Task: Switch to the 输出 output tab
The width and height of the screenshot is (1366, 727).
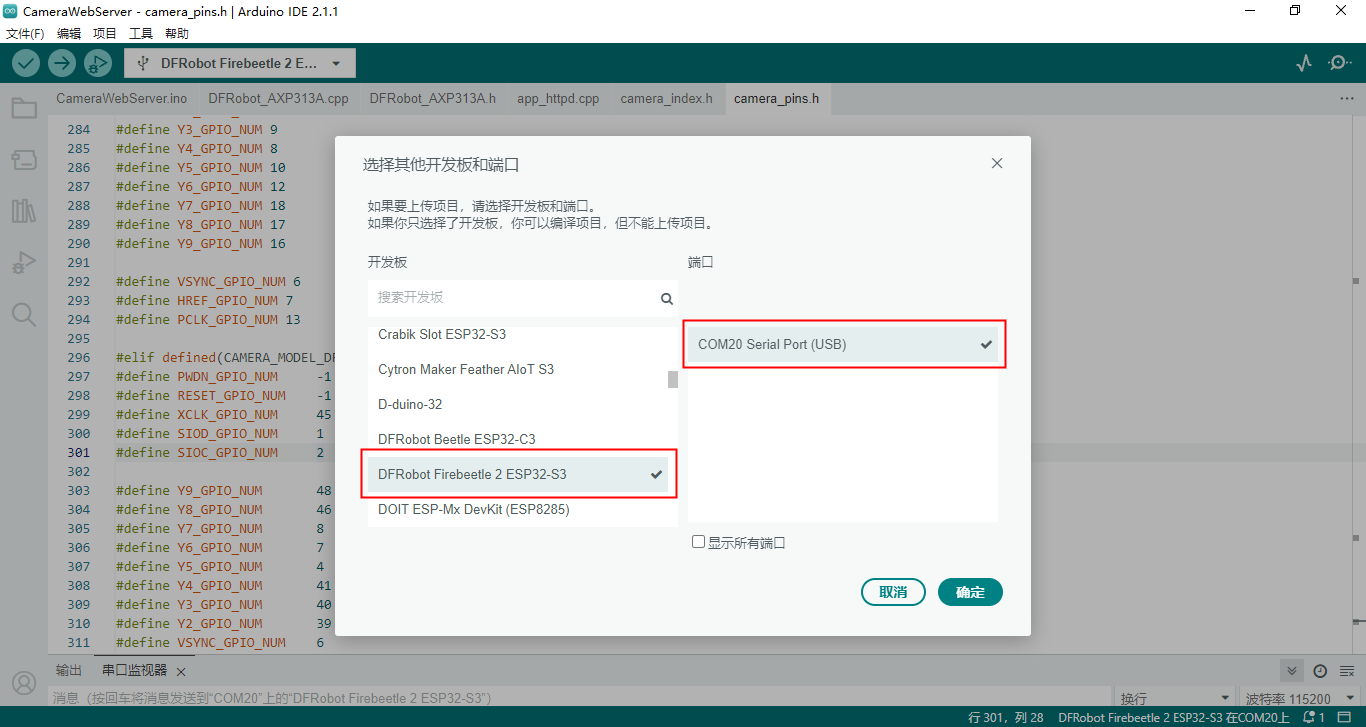Action: [x=69, y=670]
